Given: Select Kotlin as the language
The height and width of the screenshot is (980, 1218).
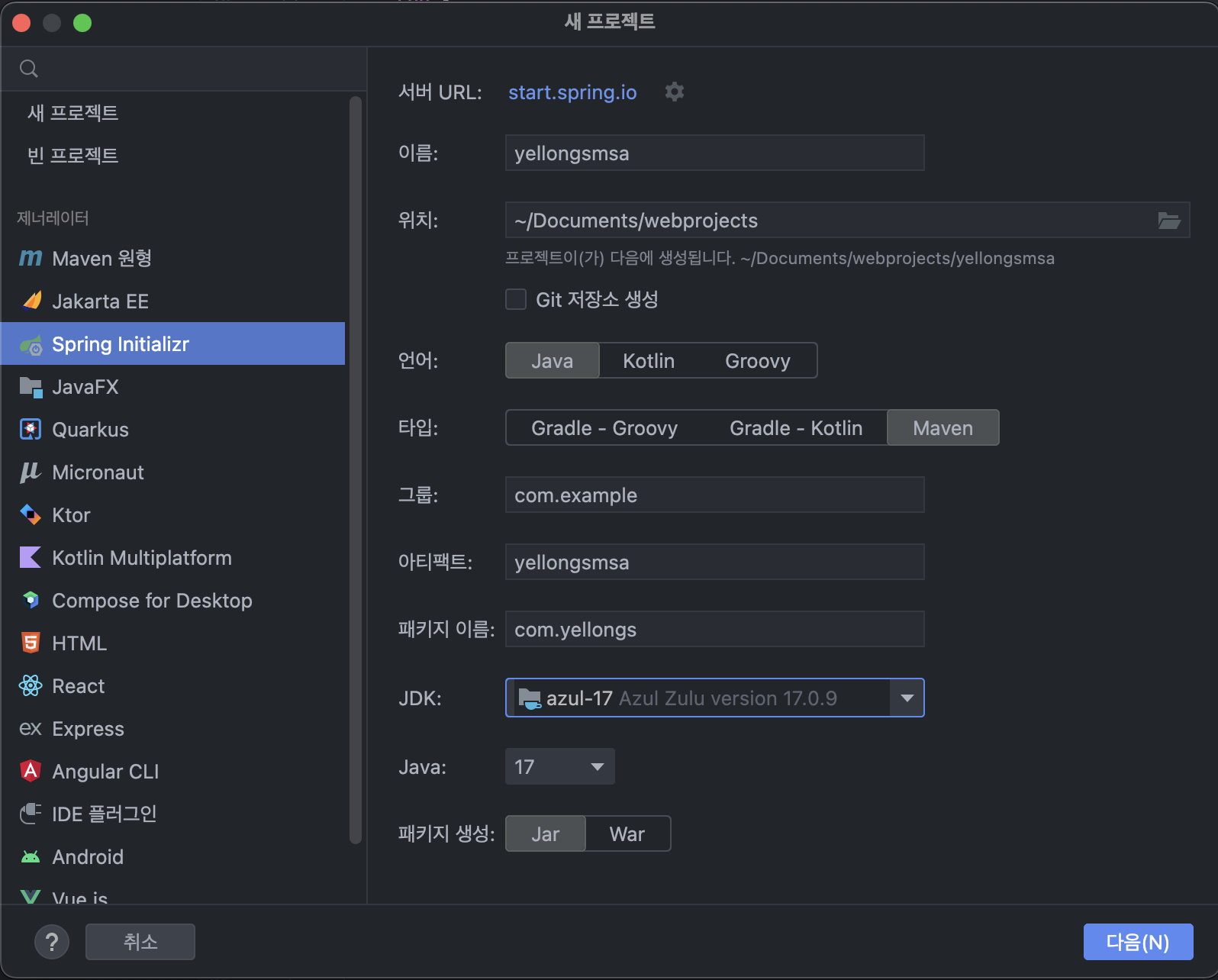Looking at the screenshot, I should click(x=649, y=360).
